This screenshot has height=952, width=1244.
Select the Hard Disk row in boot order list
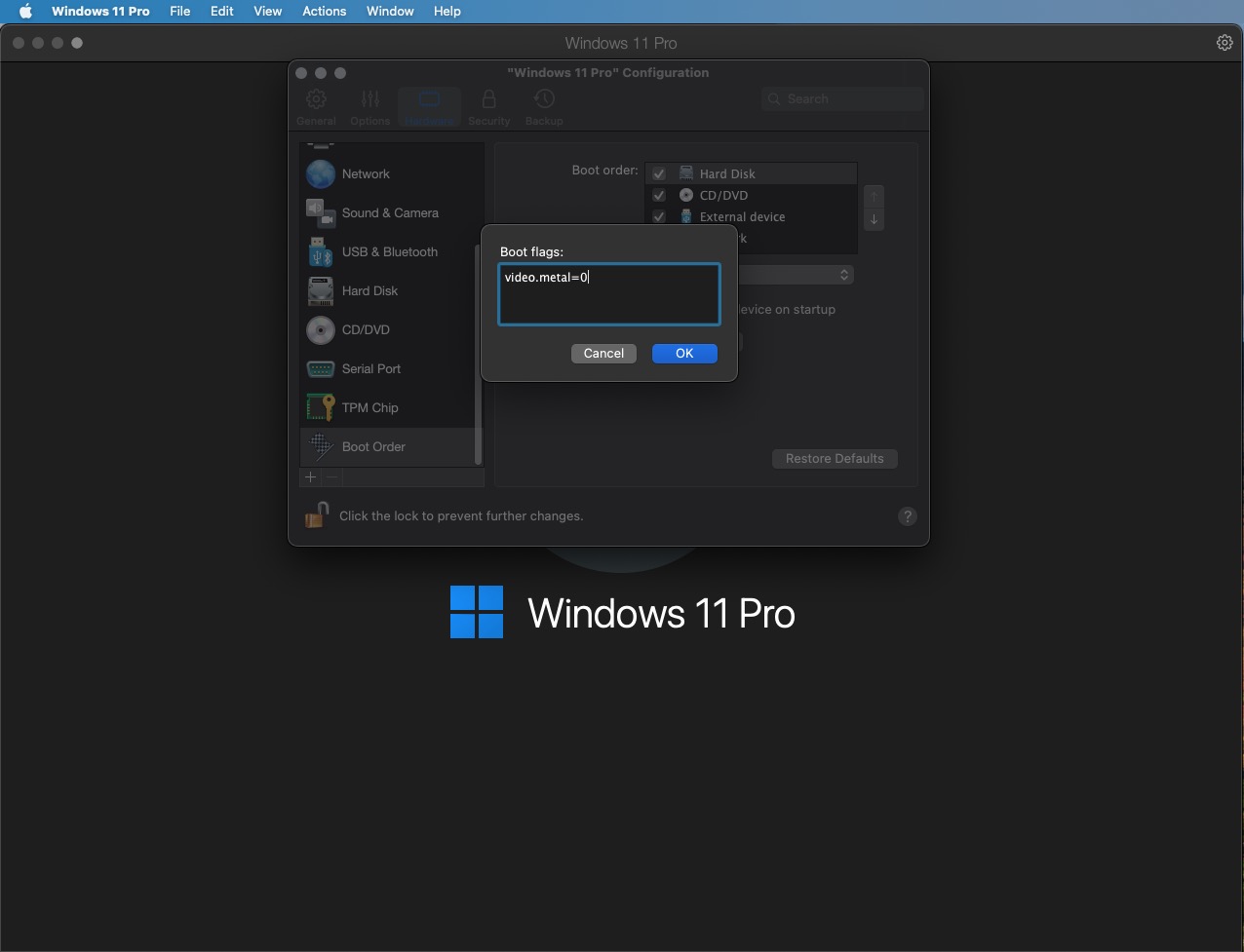pyautogui.click(x=751, y=173)
